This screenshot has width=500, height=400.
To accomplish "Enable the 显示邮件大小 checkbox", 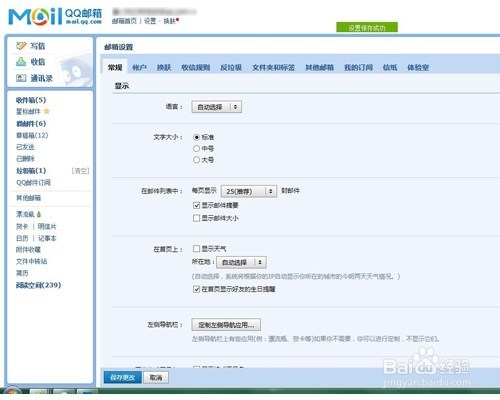I will 196,218.
